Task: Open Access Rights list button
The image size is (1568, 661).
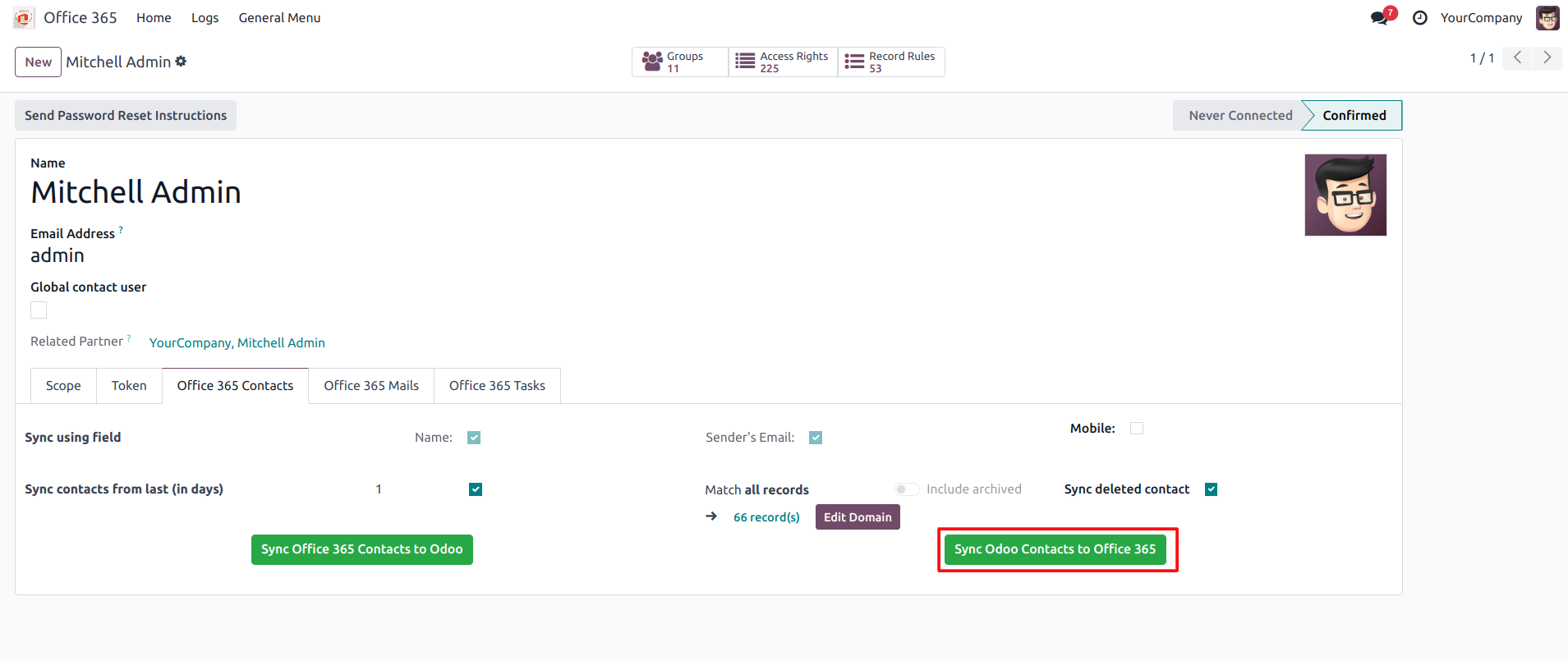Action: 782,62
